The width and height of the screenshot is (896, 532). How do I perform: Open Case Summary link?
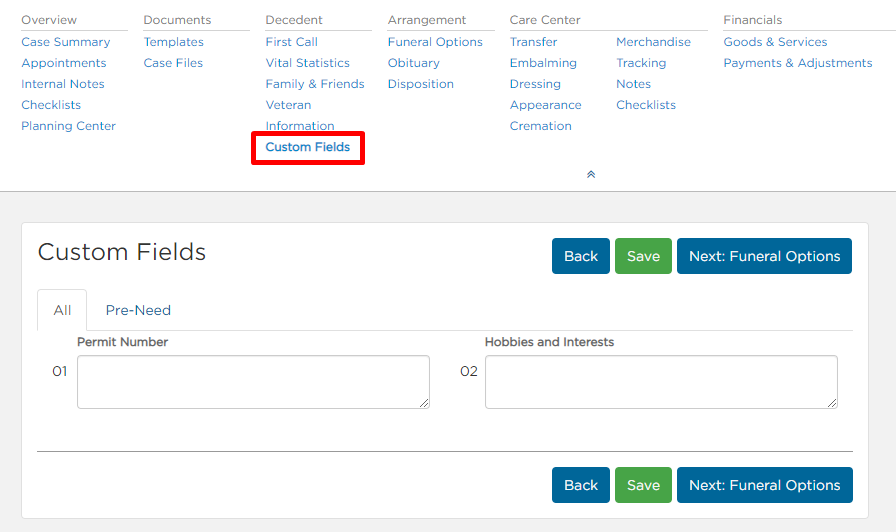point(66,42)
